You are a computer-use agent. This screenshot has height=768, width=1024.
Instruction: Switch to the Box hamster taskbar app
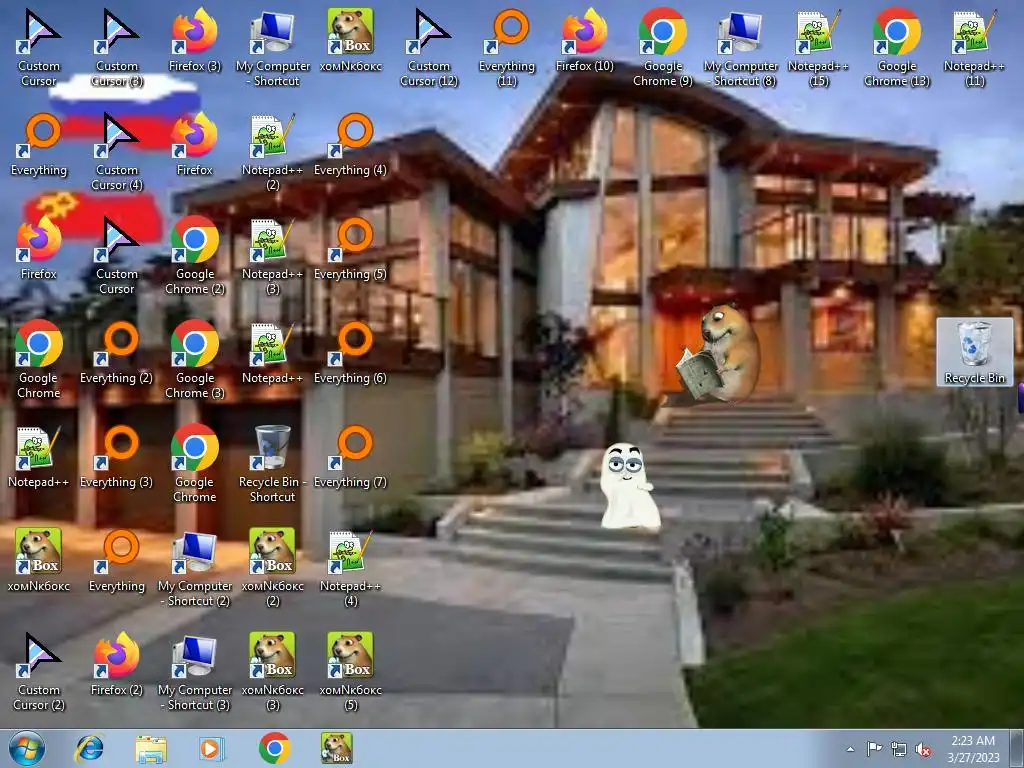tap(337, 748)
